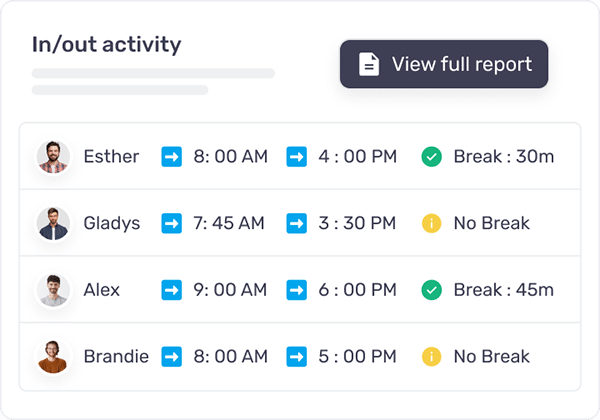Click the name Esther
This screenshot has width=600, height=420.
pos(111,156)
